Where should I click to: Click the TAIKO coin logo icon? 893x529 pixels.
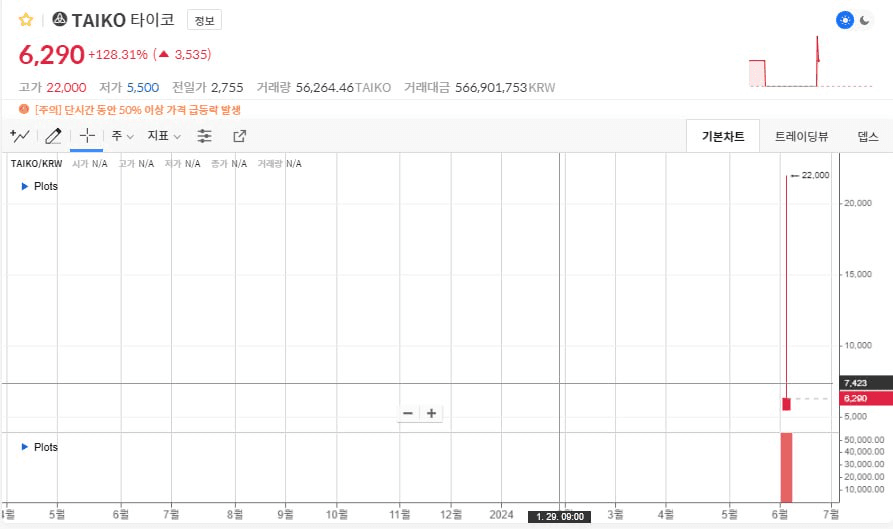(60, 19)
